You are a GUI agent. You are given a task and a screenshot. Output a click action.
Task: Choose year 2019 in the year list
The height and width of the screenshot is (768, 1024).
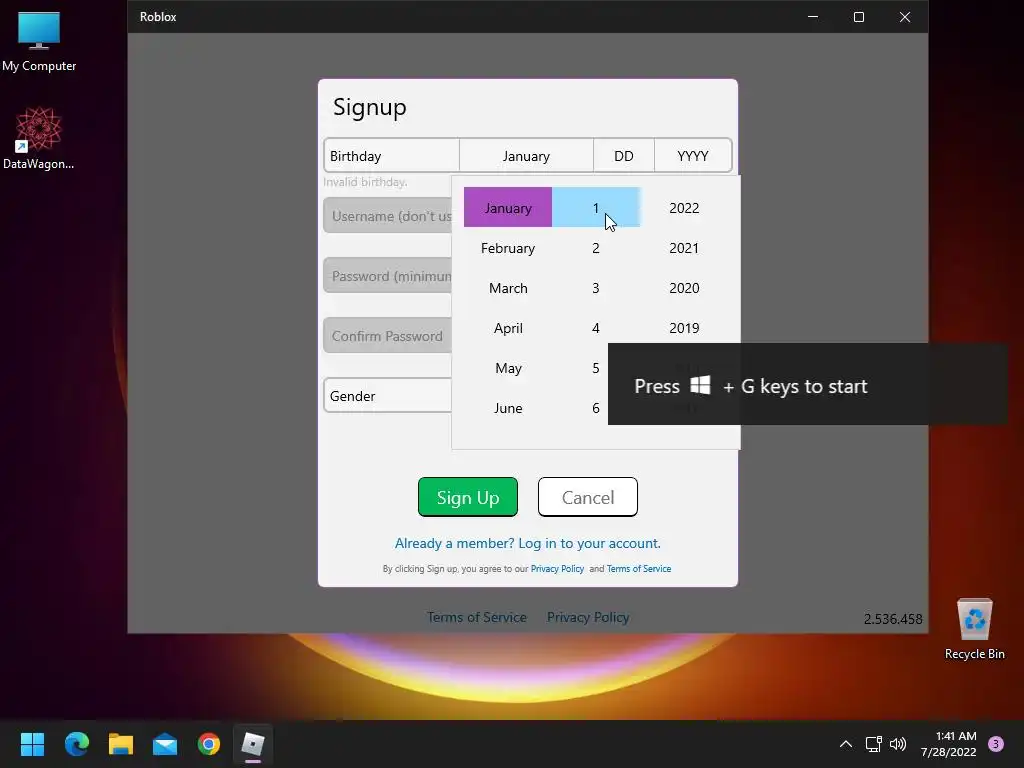tap(684, 328)
